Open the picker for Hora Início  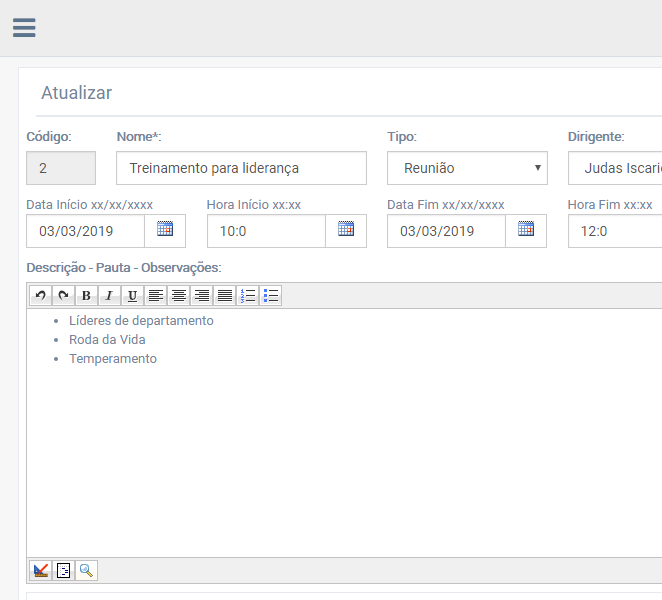346,231
